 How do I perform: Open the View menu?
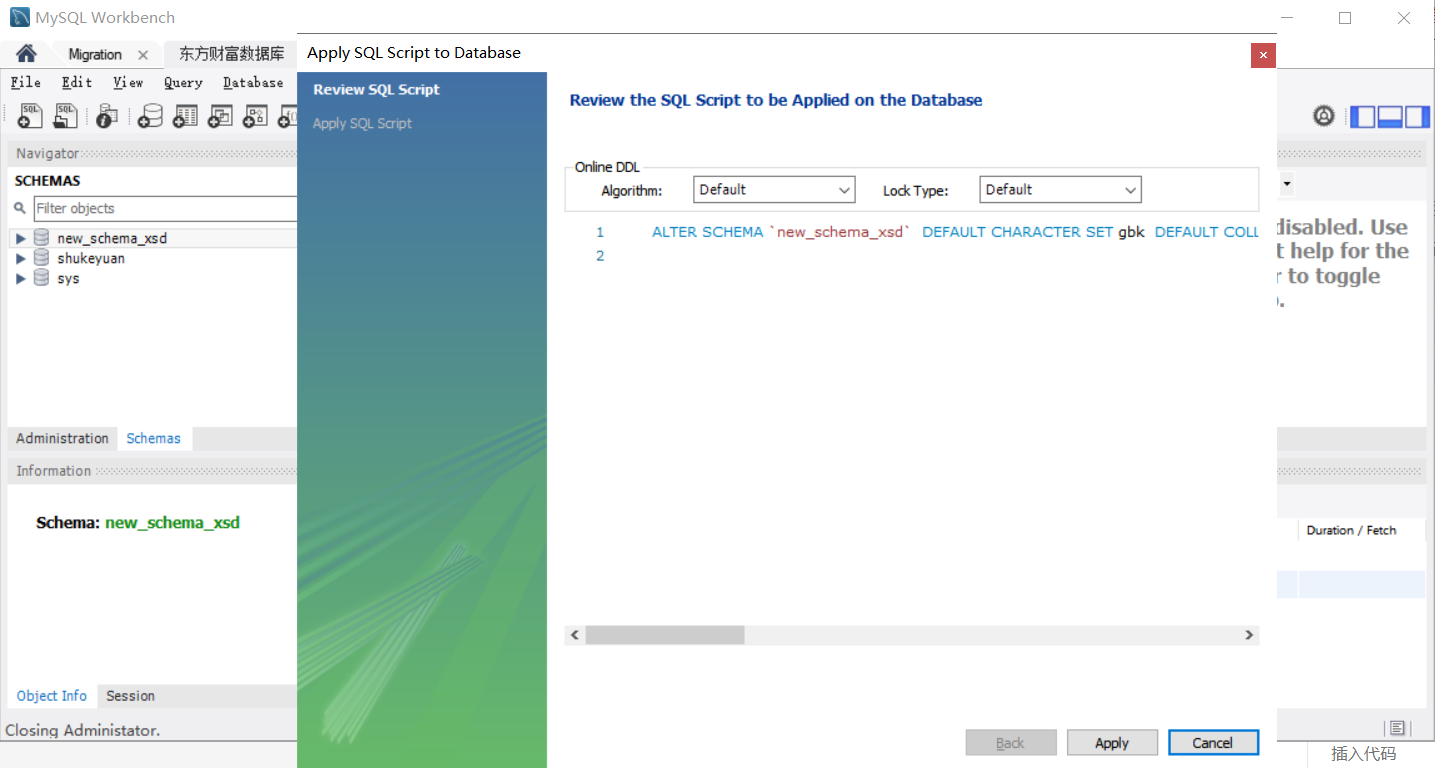pos(128,83)
